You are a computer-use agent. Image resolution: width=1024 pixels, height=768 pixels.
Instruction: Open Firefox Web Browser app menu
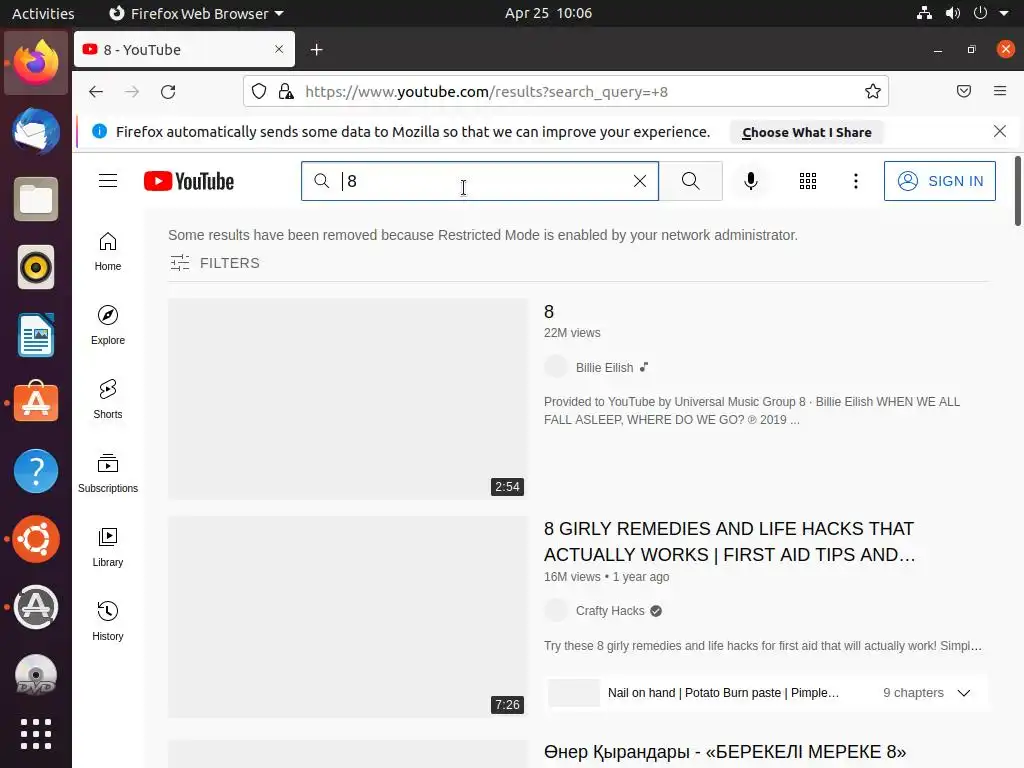(x=196, y=13)
